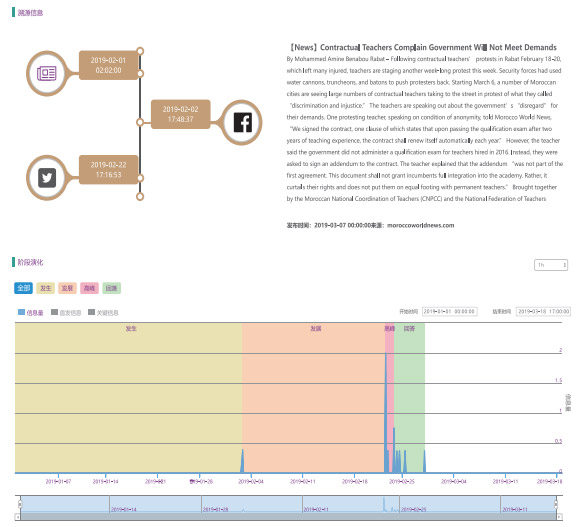Click the yellow 发生 stage region in chart
This screenshot has width=581, height=527.
[128, 398]
